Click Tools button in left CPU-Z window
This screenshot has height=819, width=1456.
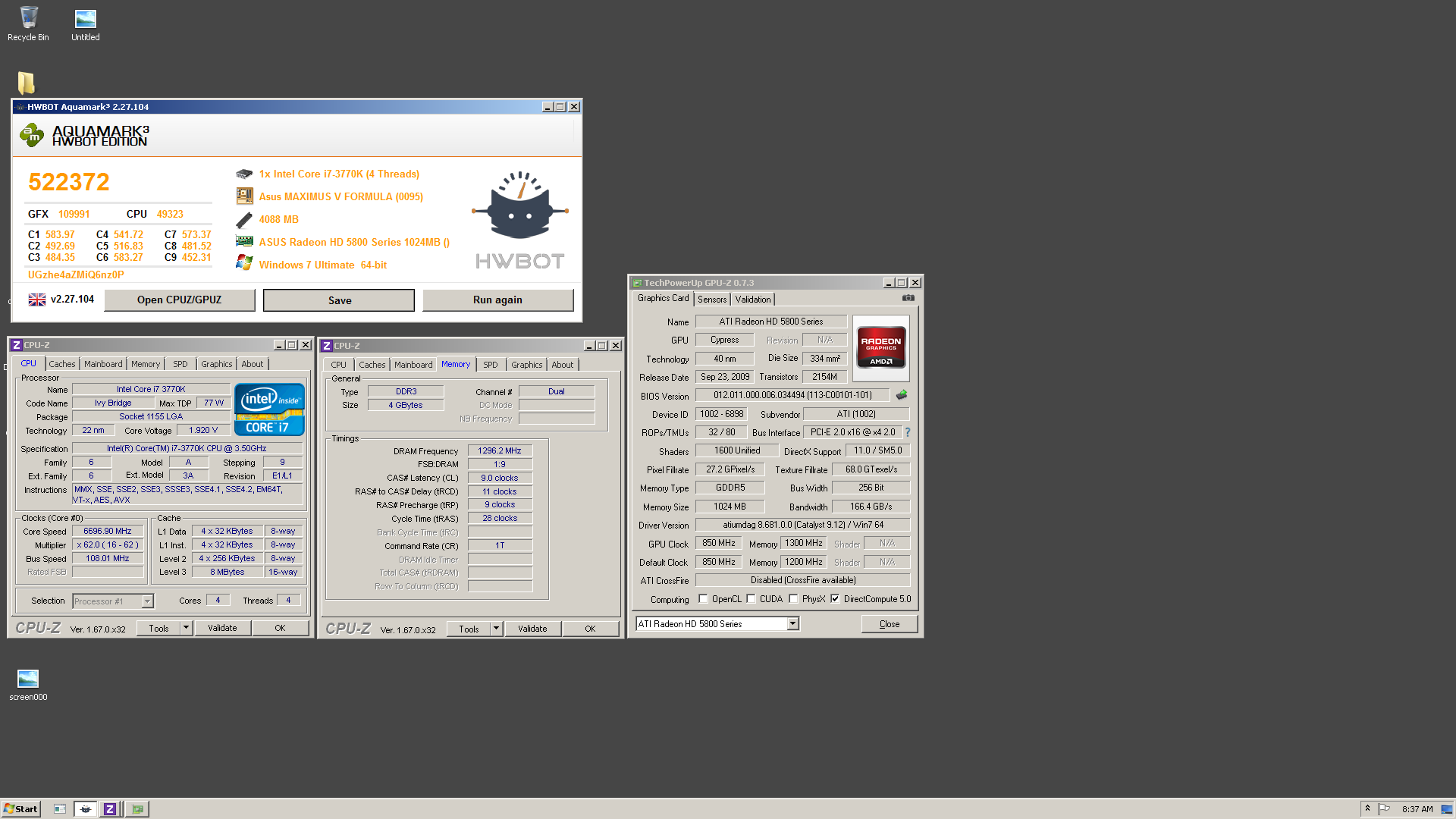[159, 628]
